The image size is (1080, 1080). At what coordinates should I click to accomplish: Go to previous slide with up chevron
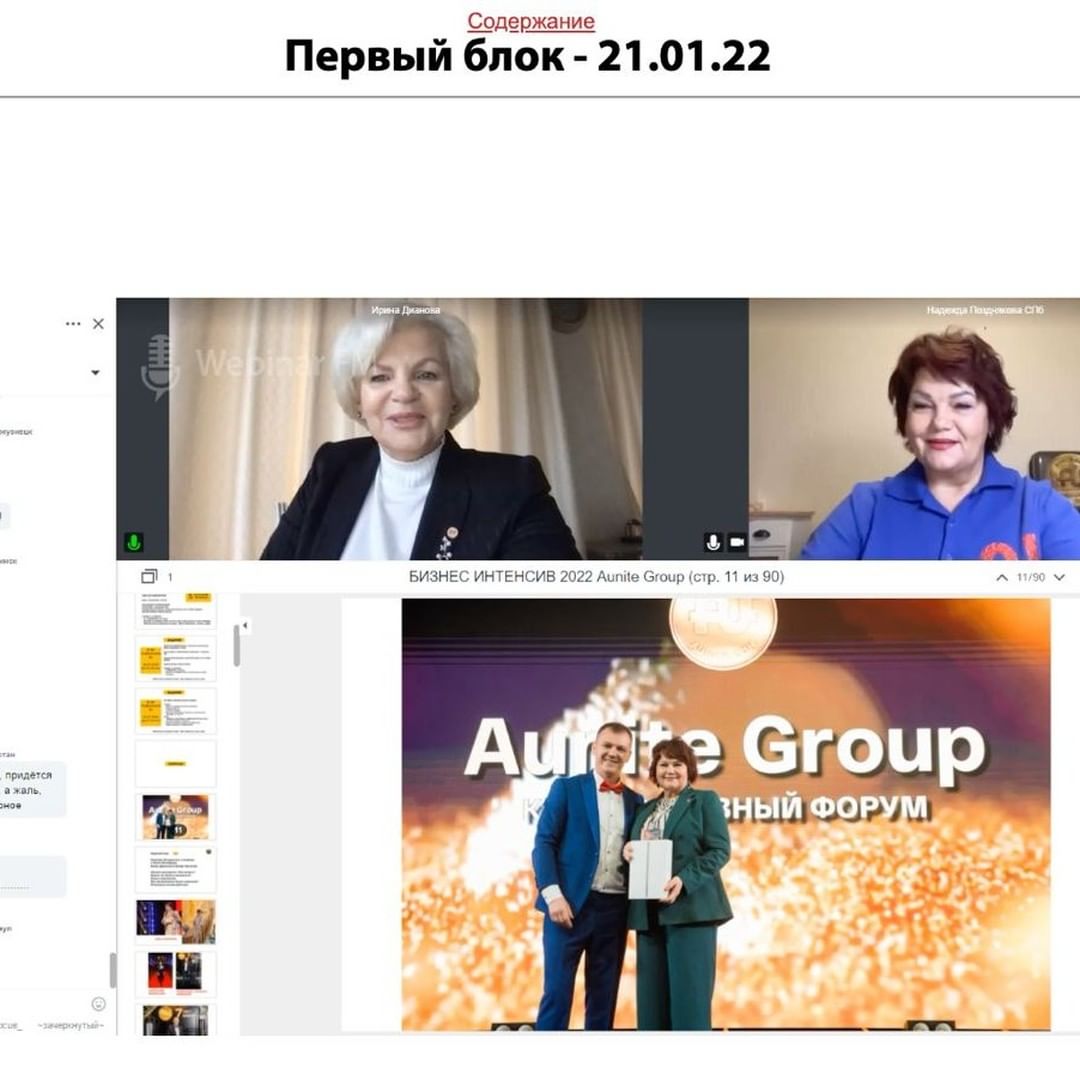coord(1002,577)
